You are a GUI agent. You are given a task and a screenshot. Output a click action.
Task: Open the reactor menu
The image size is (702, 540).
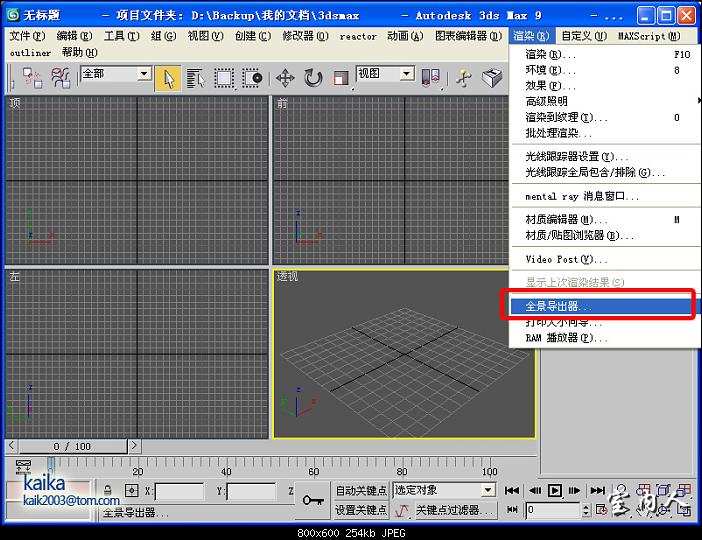tap(358, 36)
